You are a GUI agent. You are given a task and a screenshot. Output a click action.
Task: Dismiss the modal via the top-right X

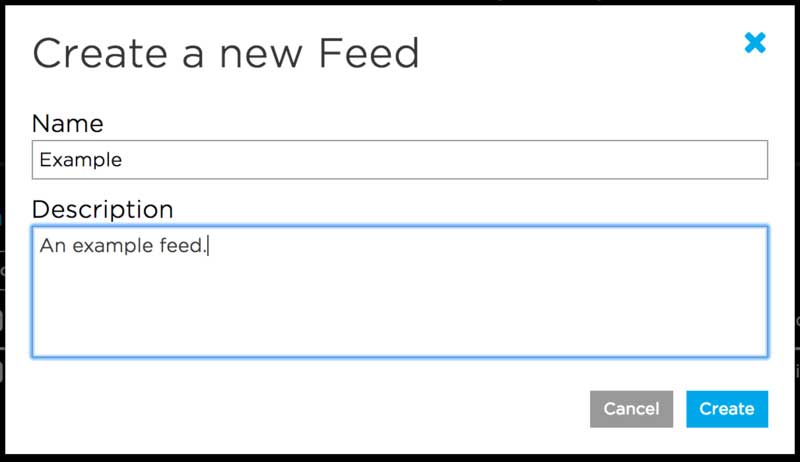(x=755, y=43)
